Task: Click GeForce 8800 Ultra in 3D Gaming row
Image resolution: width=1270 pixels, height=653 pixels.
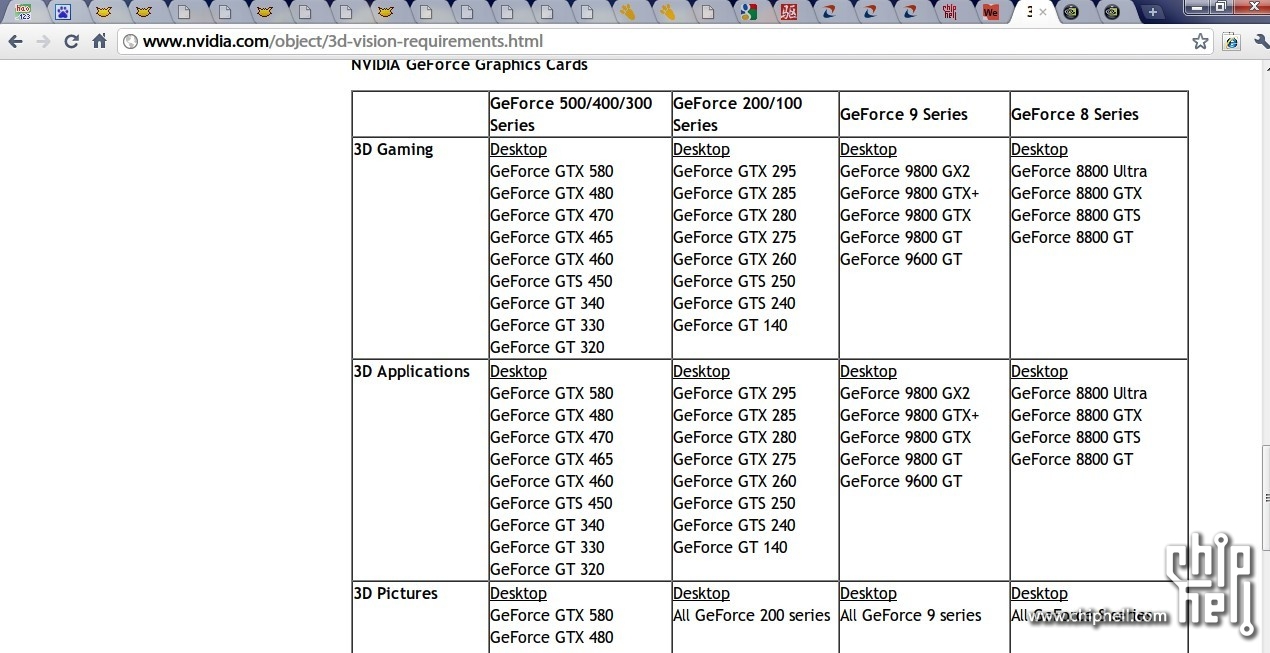Action: point(1079,171)
